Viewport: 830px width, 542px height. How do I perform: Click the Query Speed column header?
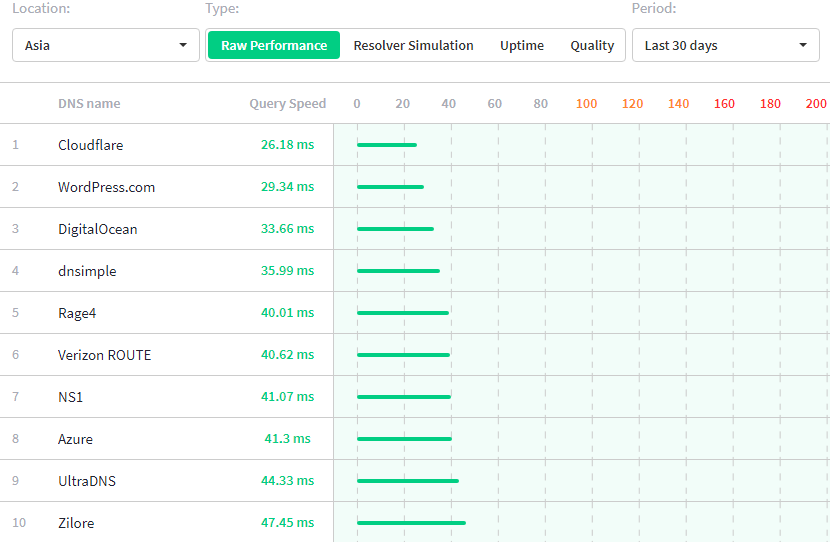(x=287, y=104)
